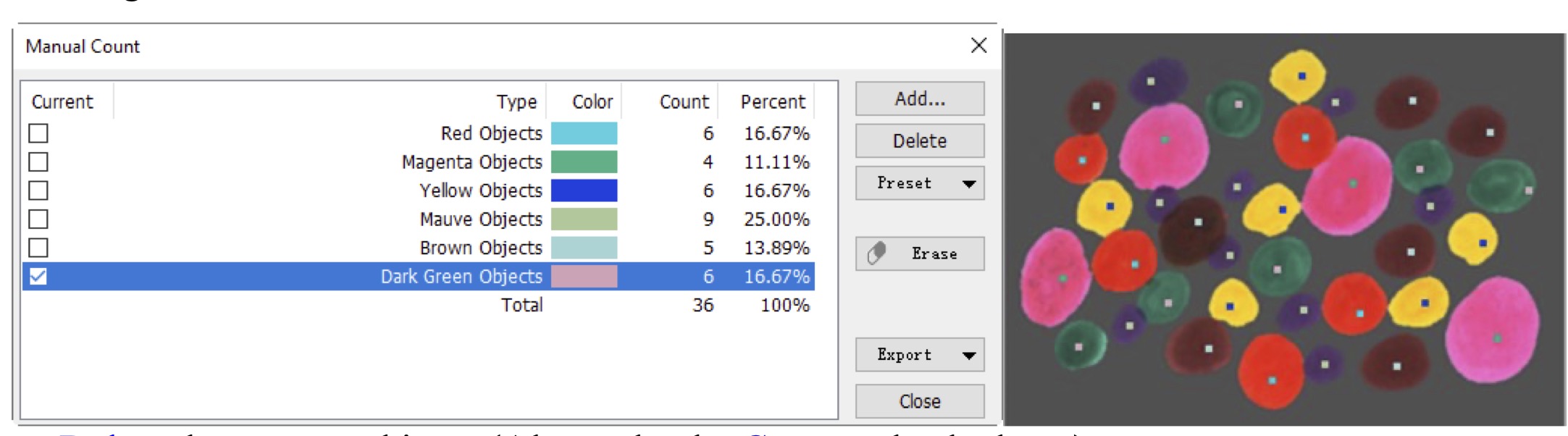Image resolution: width=1568 pixels, height=436 pixels.
Task: Expand the Export dropdown arrow
Action: tap(969, 356)
